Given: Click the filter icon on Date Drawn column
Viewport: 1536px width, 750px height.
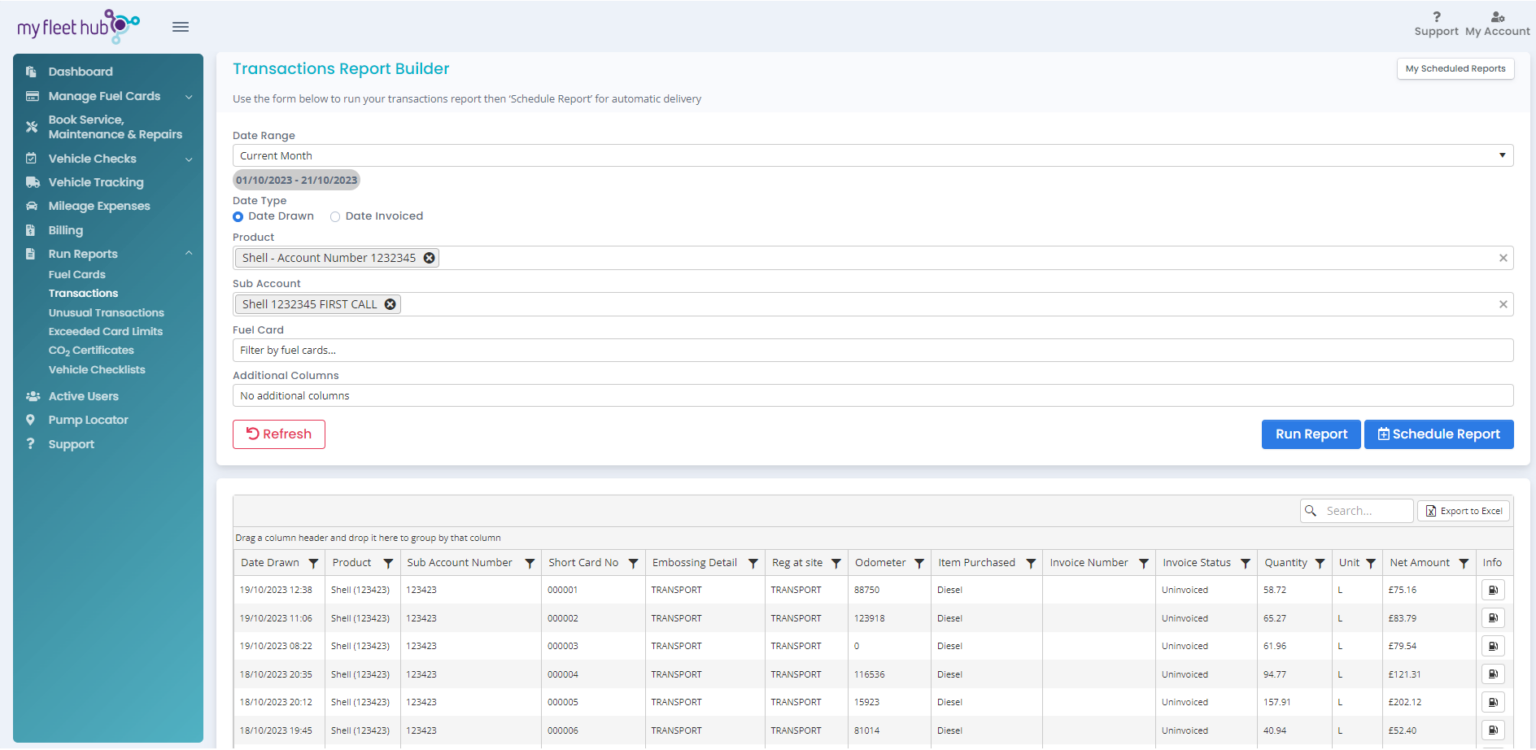Looking at the screenshot, I should [x=313, y=563].
